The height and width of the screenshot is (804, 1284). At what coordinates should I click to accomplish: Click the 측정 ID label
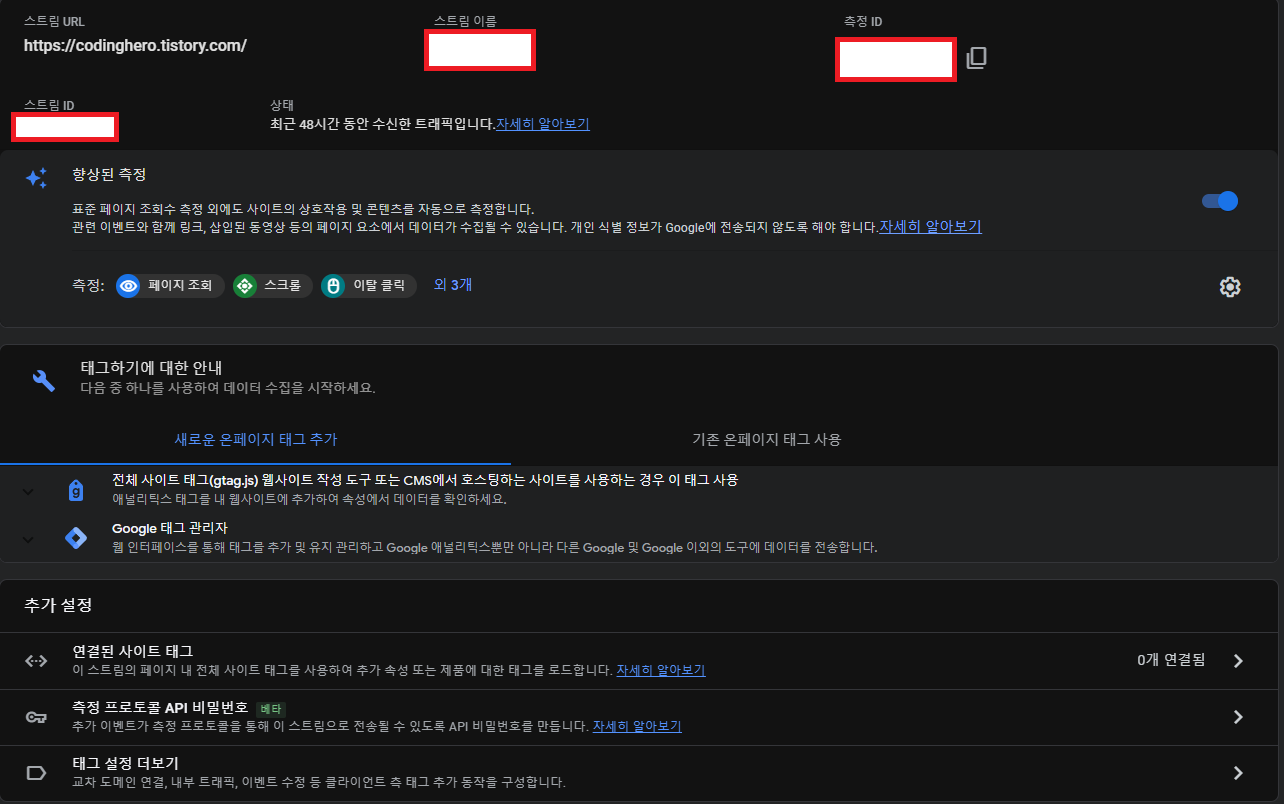[x=863, y=21]
